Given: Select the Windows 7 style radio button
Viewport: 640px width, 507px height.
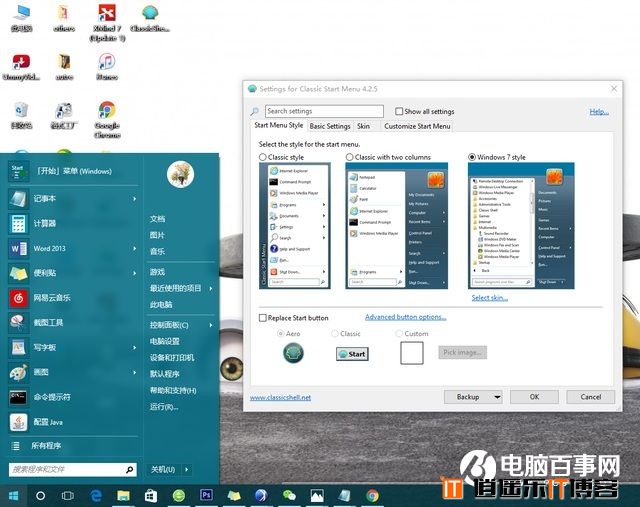Looking at the screenshot, I should [x=472, y=157].
